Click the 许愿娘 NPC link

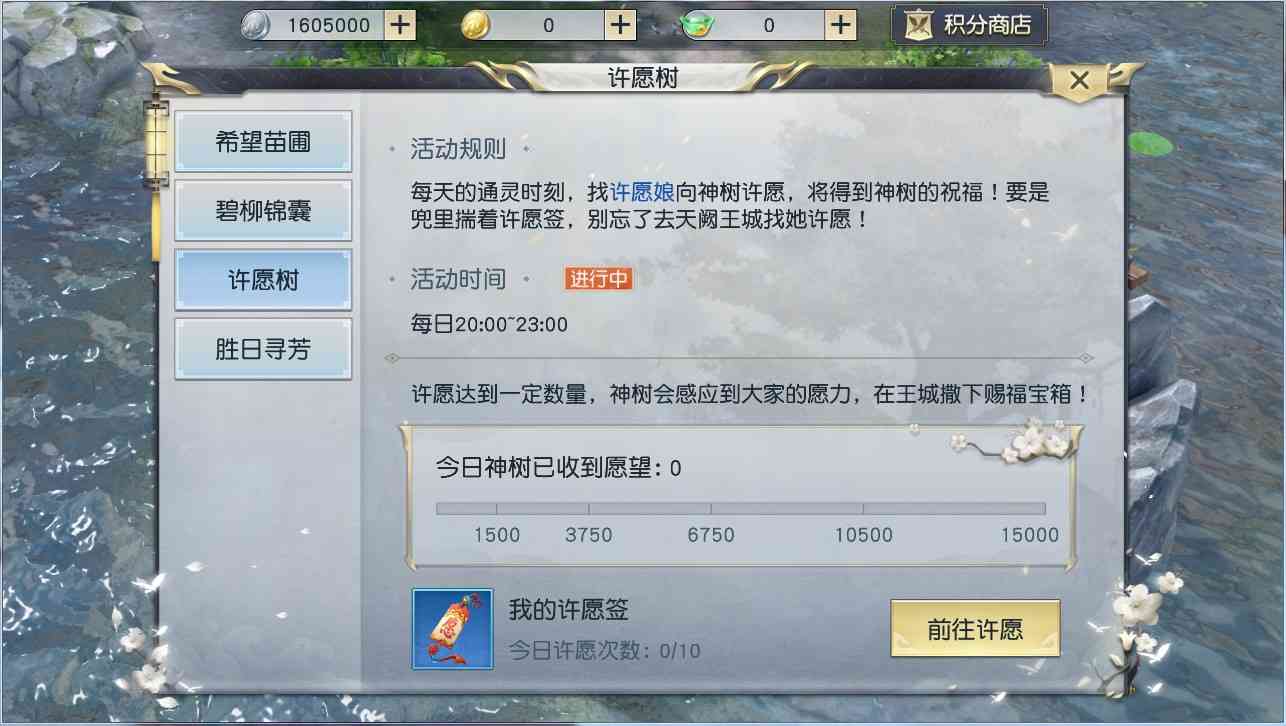pyautogui.click(x=643, y=192)
